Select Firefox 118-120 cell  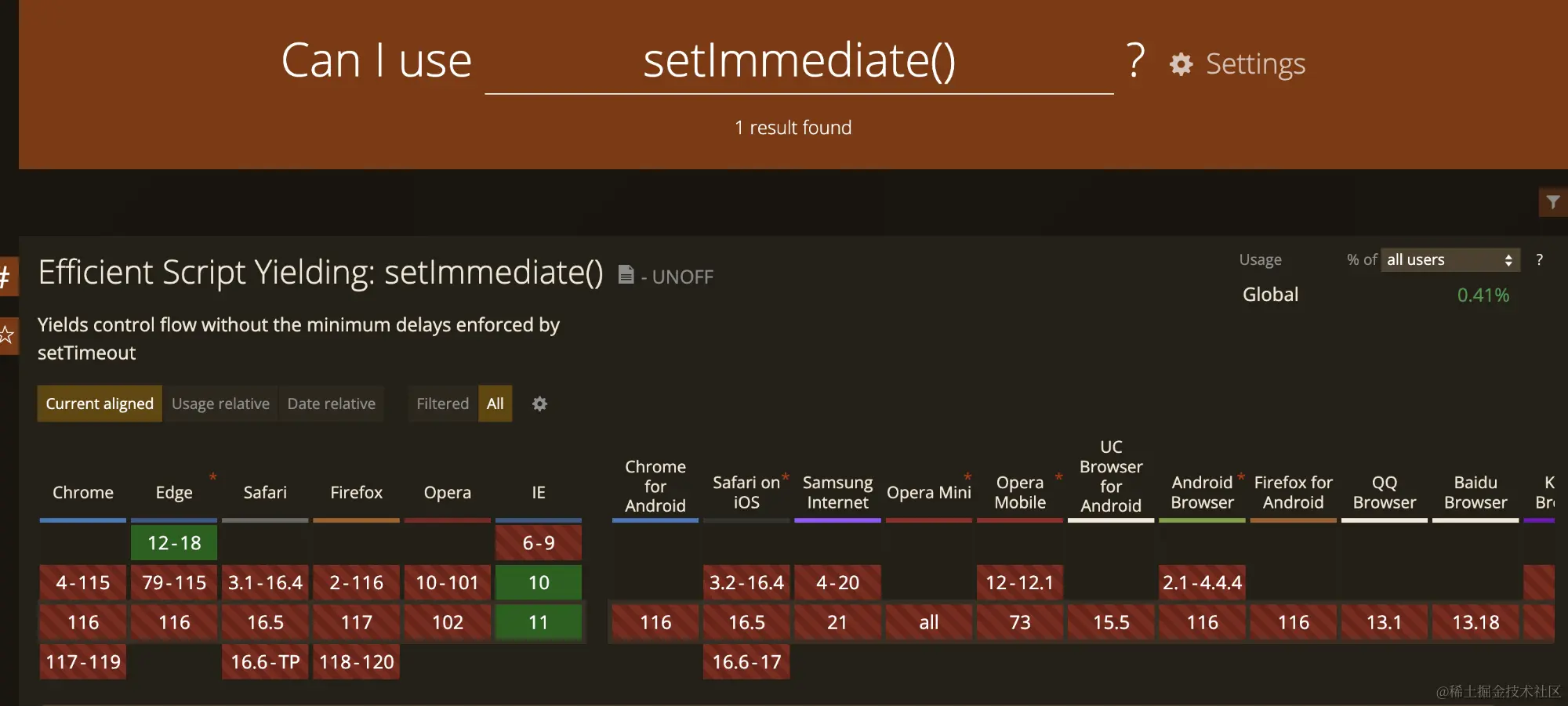(356, 662)
